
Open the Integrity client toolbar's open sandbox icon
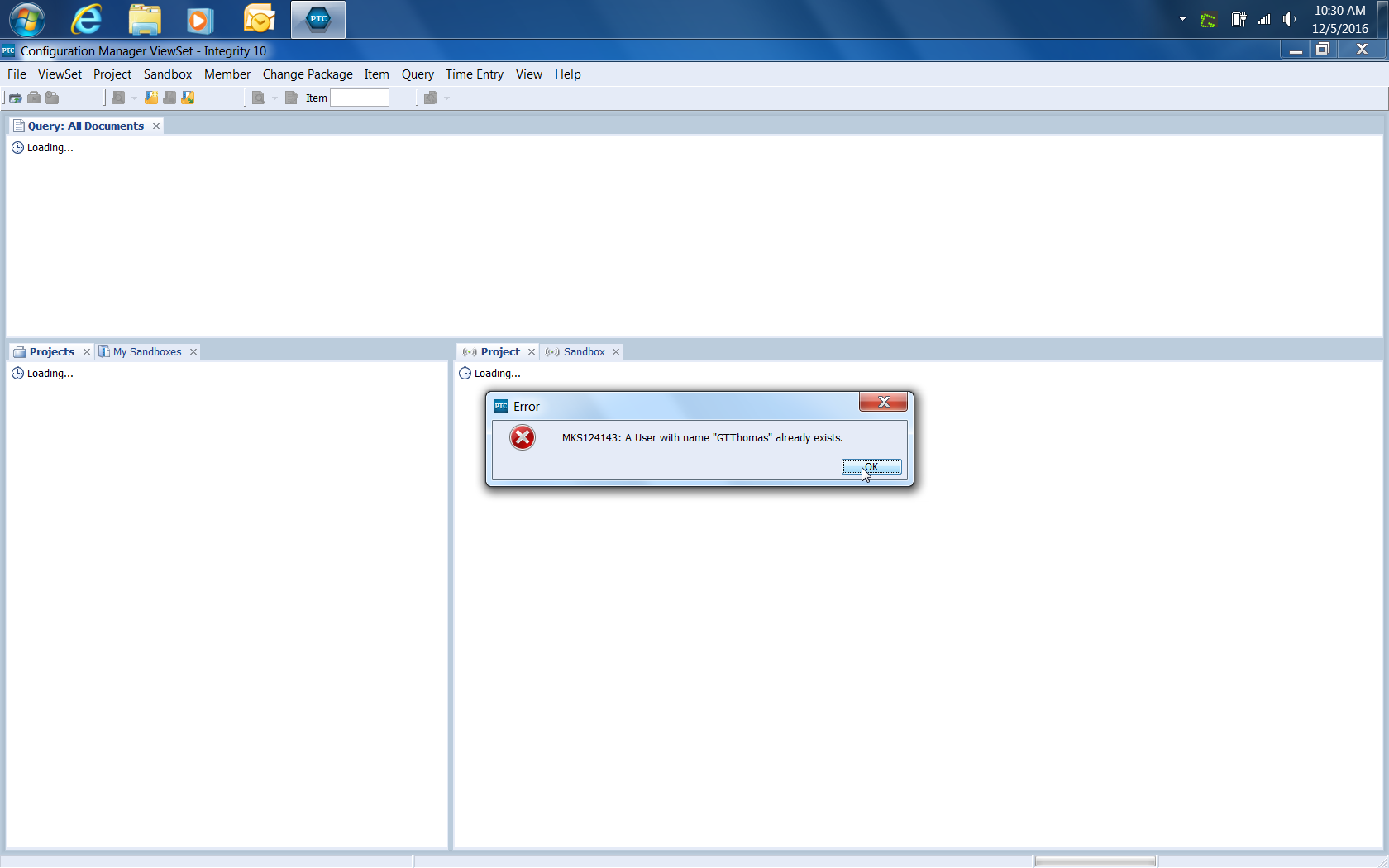click(x=15, y=98)
